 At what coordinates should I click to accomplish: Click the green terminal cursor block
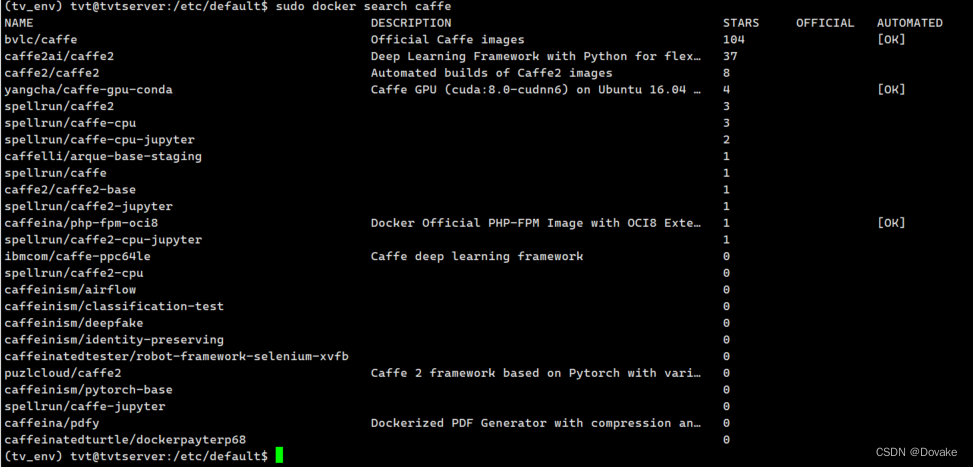coord(279,456)
